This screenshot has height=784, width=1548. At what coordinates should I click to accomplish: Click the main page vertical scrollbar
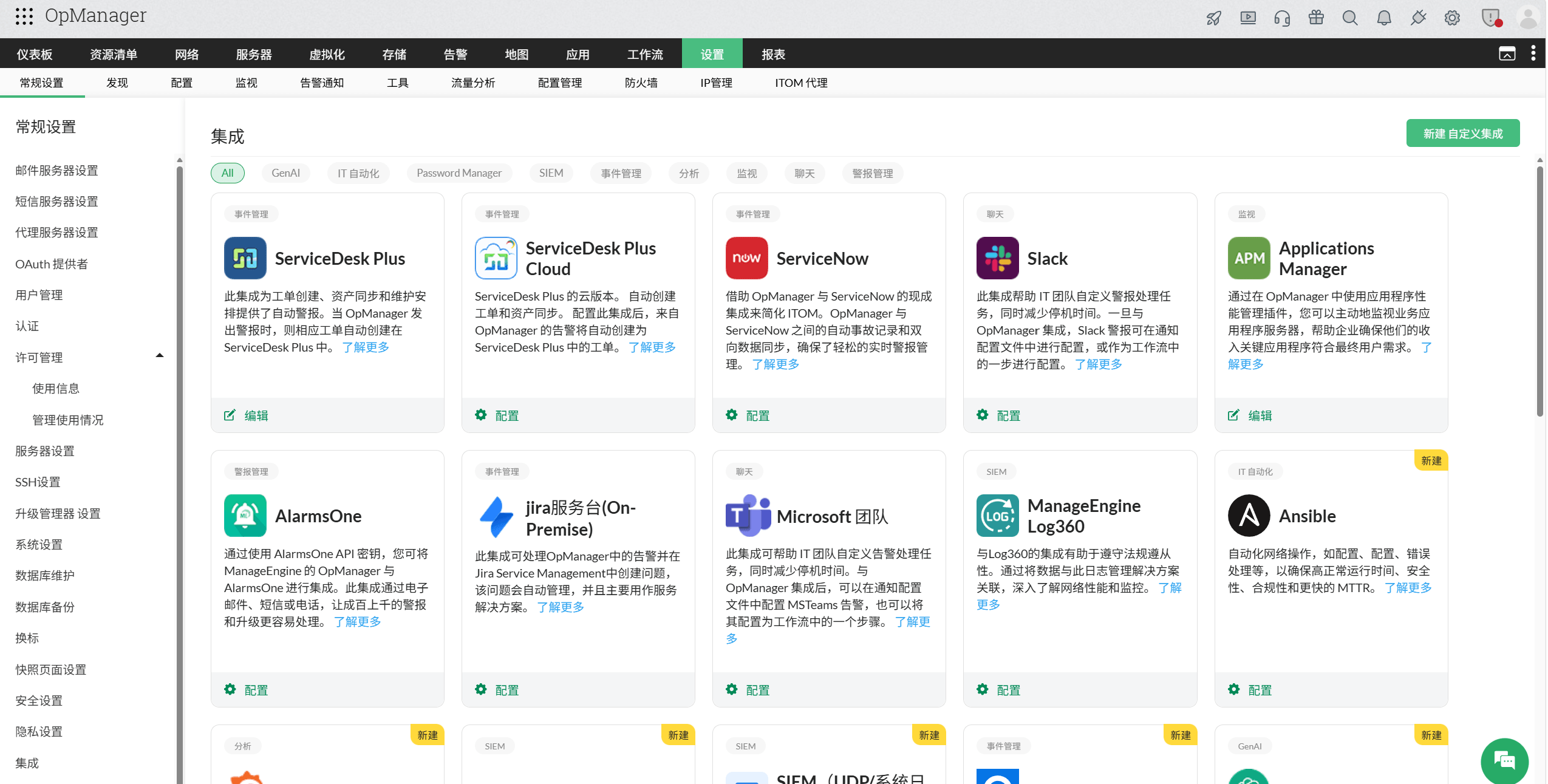1539,291
